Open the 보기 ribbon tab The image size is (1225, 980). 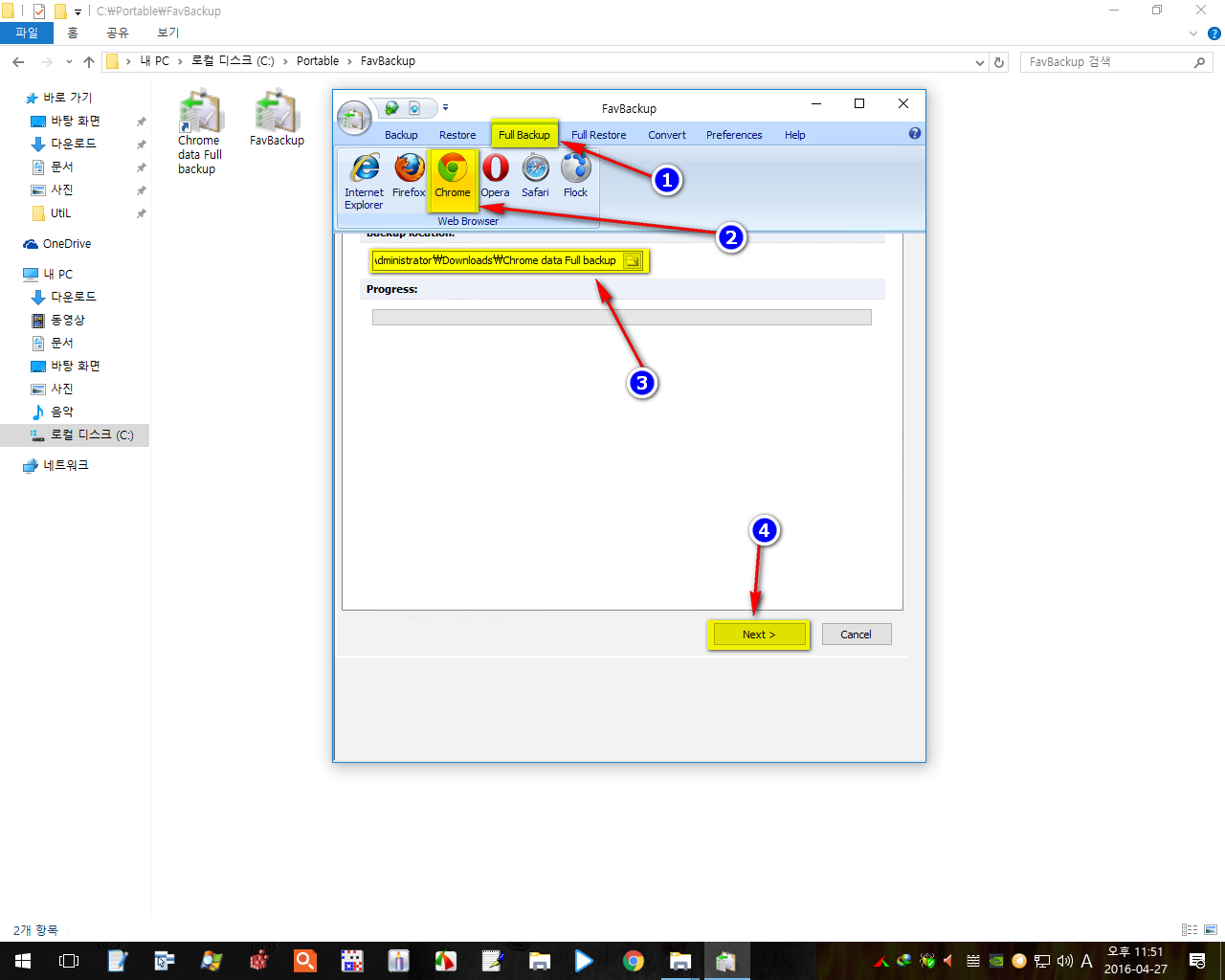pyautogui.click(x=168, y=33)
